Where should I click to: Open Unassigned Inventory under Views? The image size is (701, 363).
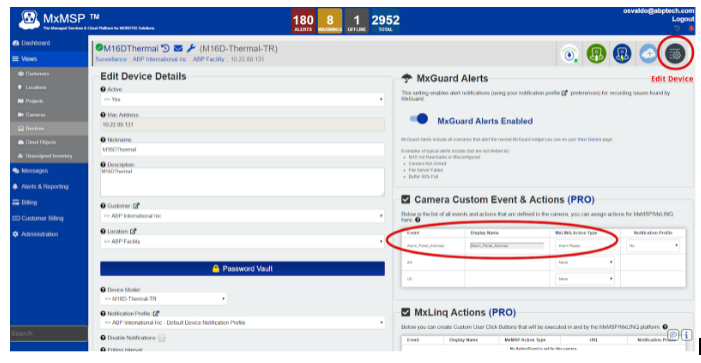pos(49,156)
